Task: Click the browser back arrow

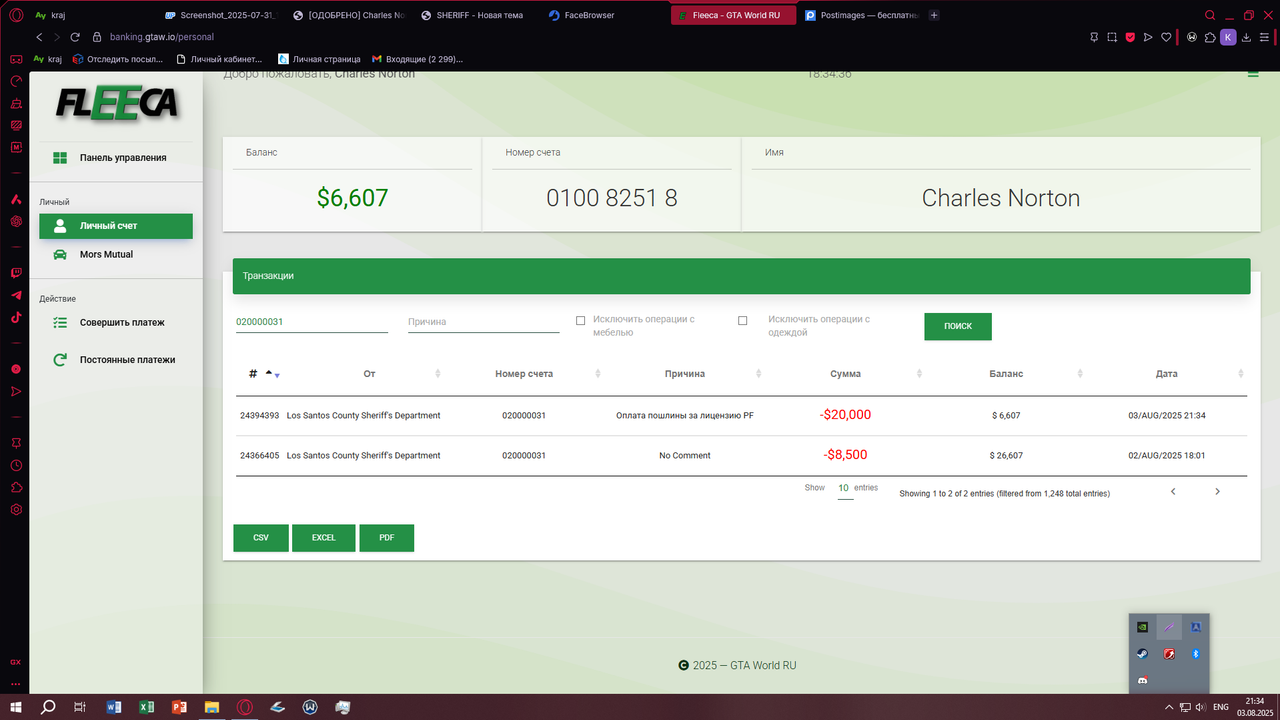Action: (39, 37)
